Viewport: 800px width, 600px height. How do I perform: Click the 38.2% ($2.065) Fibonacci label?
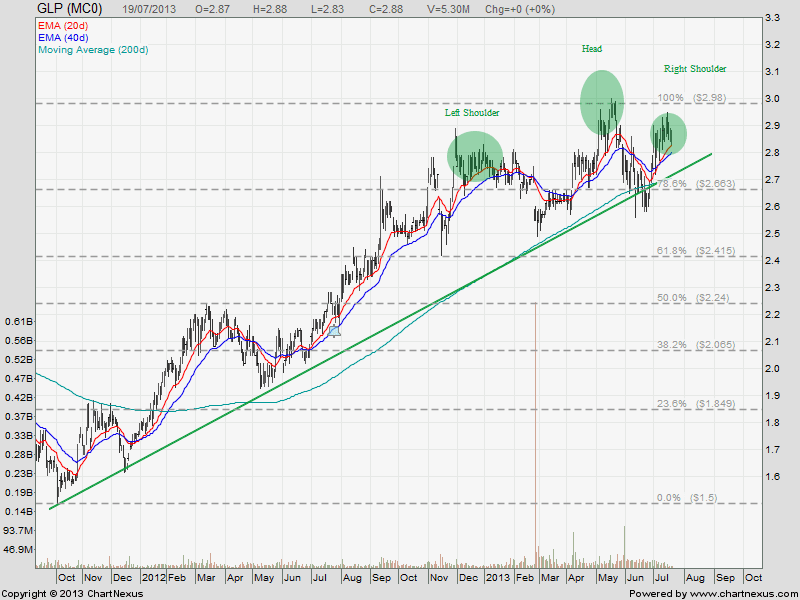(x=696, y=344)
